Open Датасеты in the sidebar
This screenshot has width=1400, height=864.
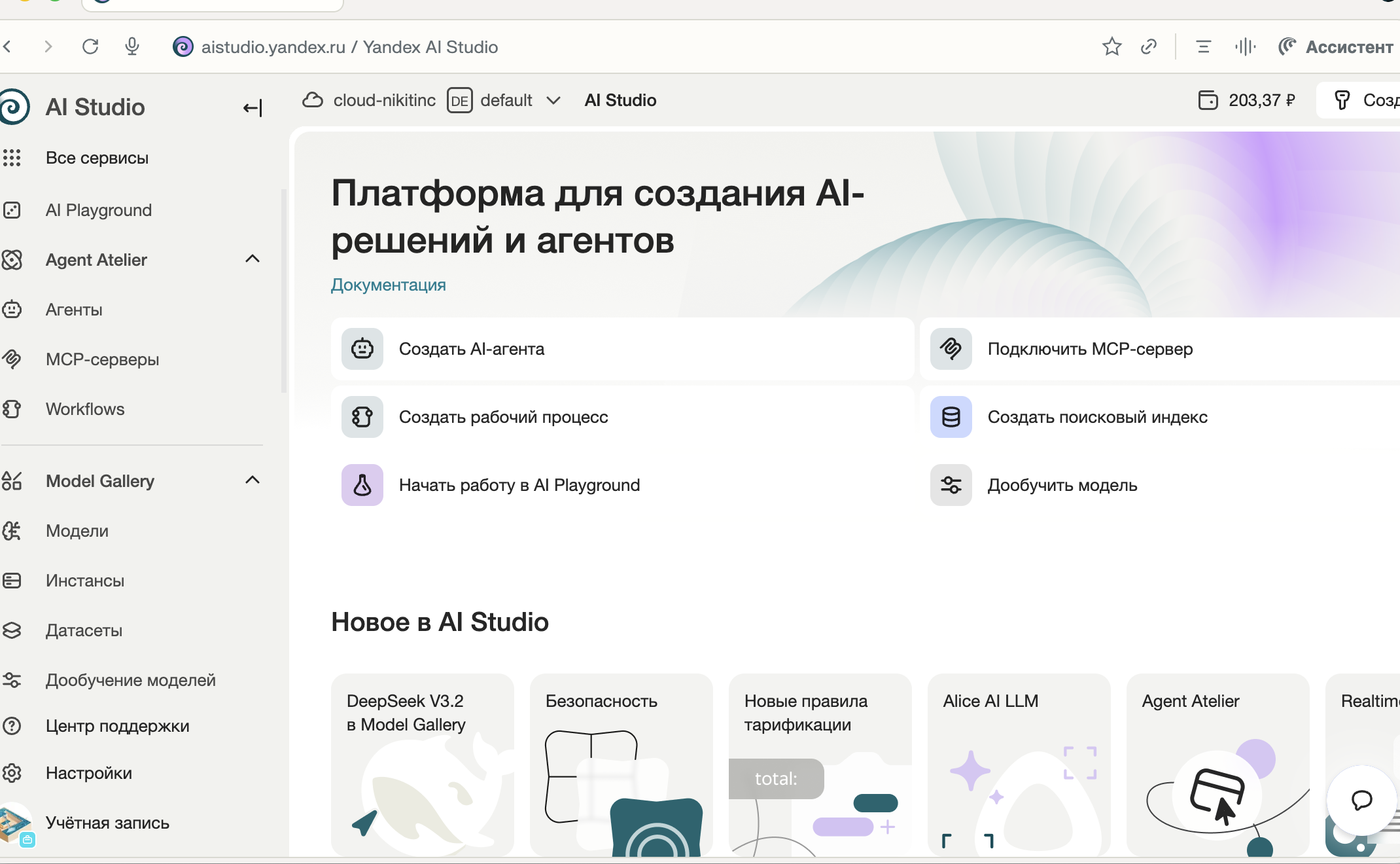pyautogui.click(x=84, y=630)
